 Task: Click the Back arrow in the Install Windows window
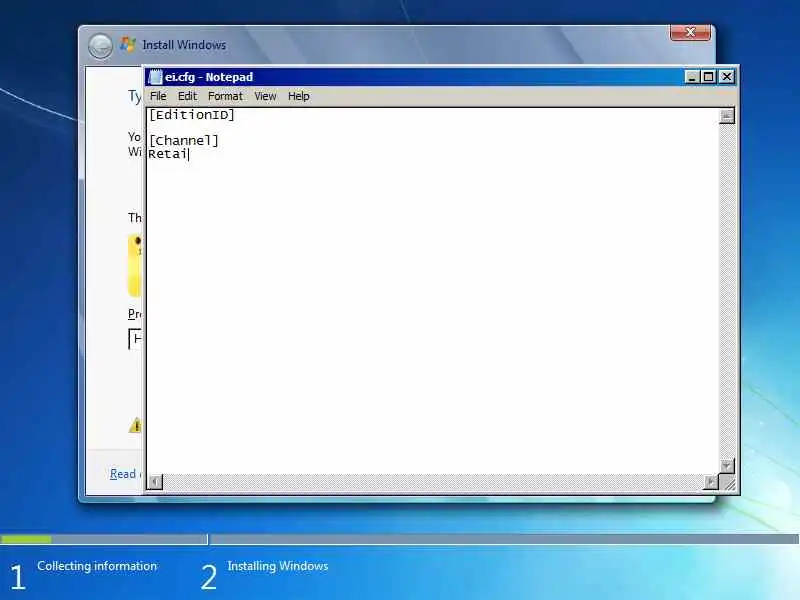point(100,46)
